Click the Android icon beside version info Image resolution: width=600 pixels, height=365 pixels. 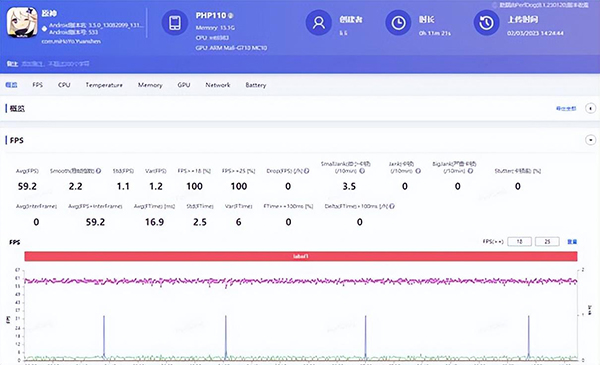click(44, 28)
